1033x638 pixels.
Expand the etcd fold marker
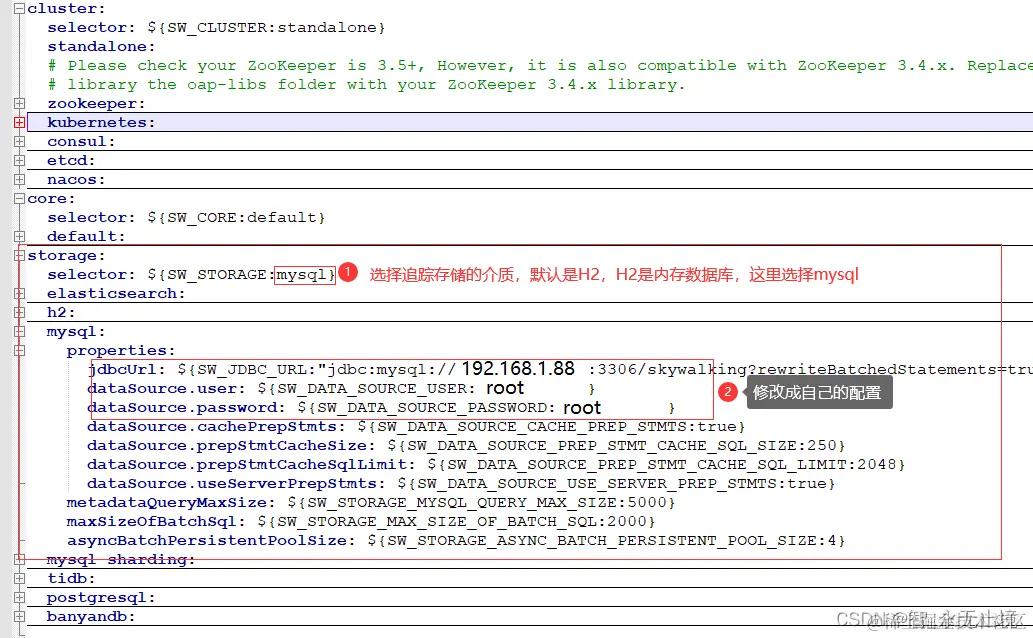pos(20,160)
